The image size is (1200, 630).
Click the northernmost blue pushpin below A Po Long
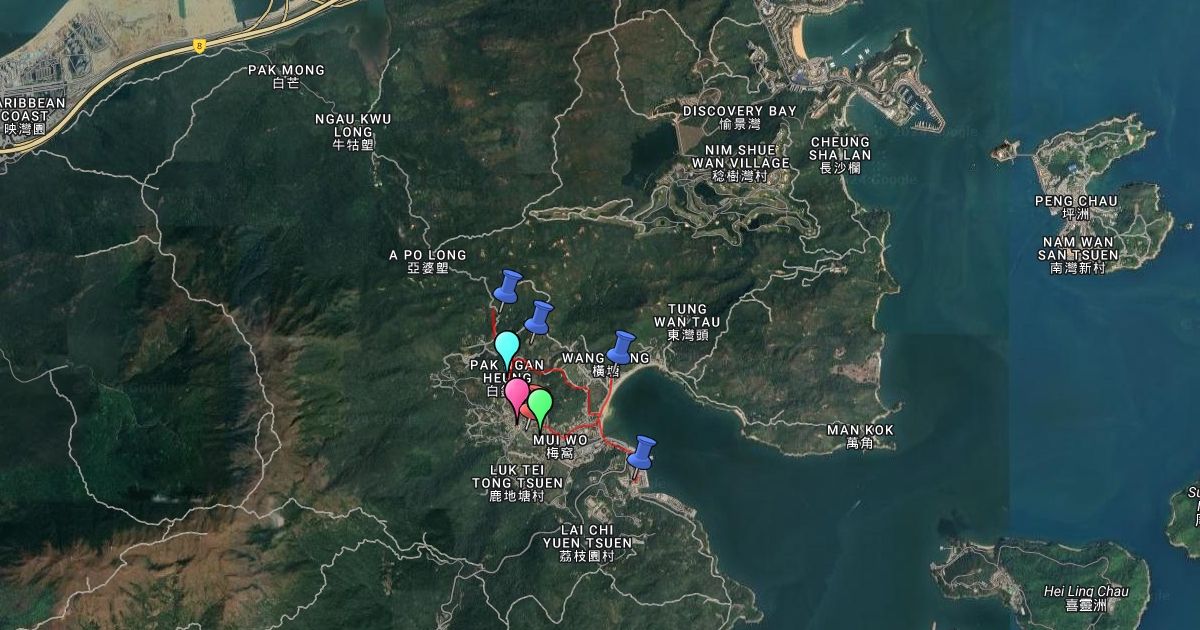pos(510,285)
